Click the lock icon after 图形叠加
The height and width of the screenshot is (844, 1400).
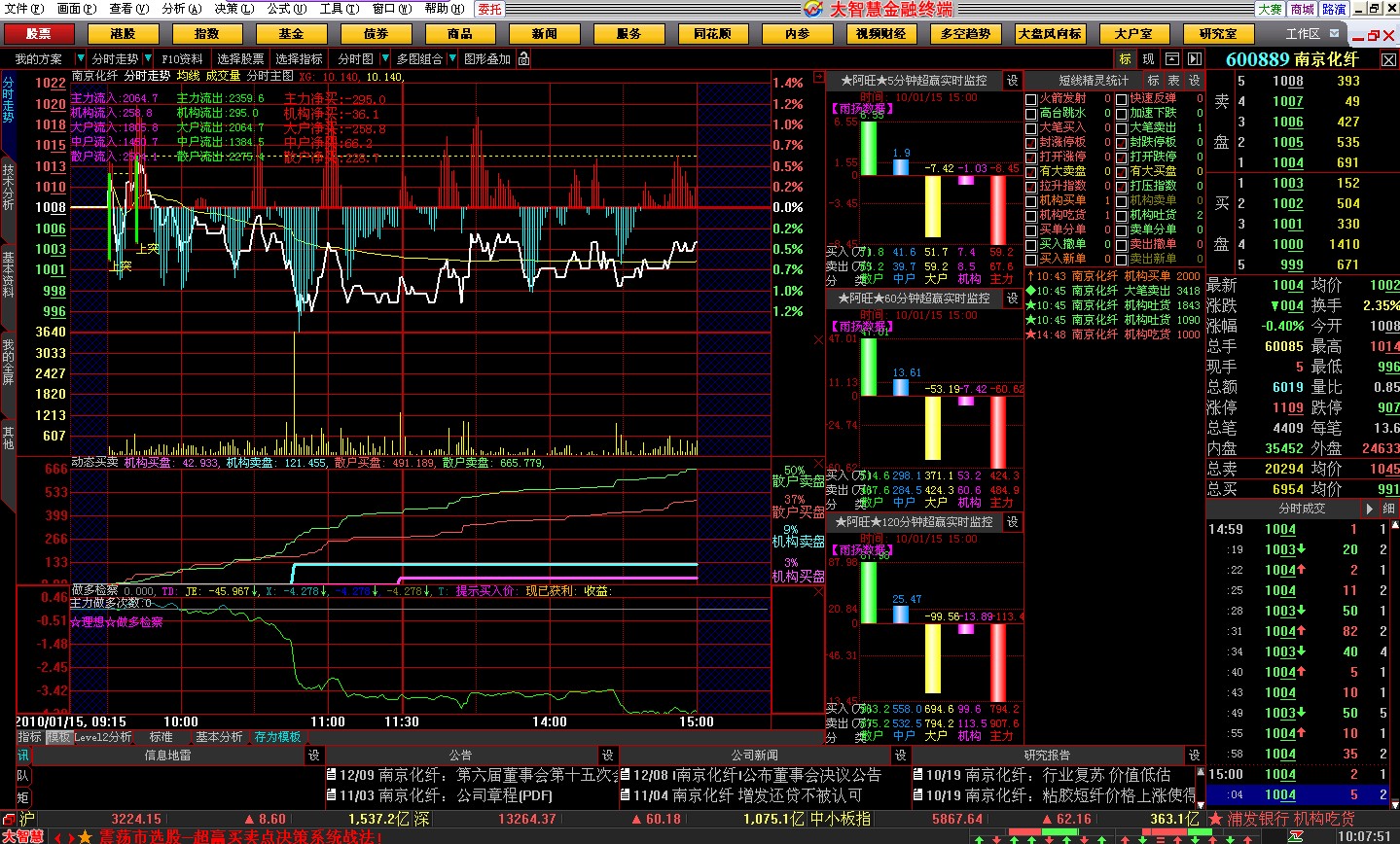click(x=523, y=59)
